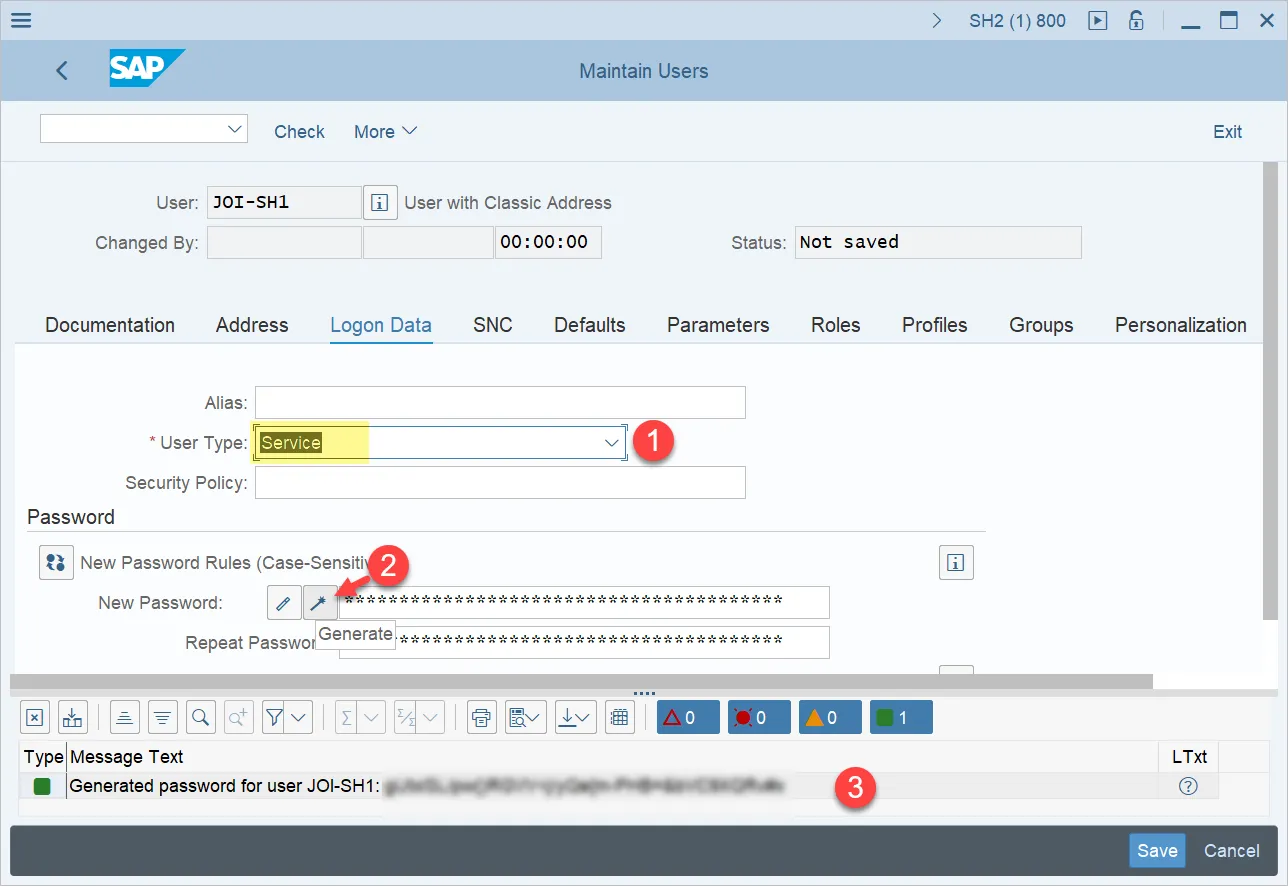Click the pencil icon beside New Password

284,603
